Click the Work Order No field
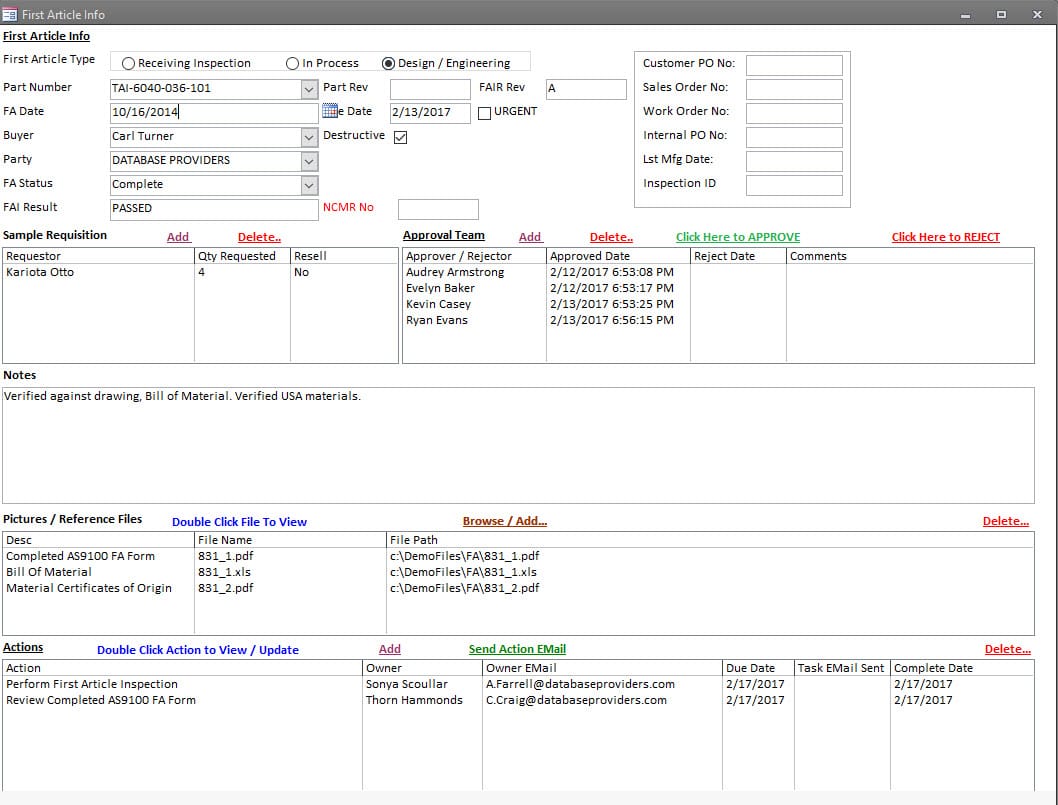 [x=794, y=113]
